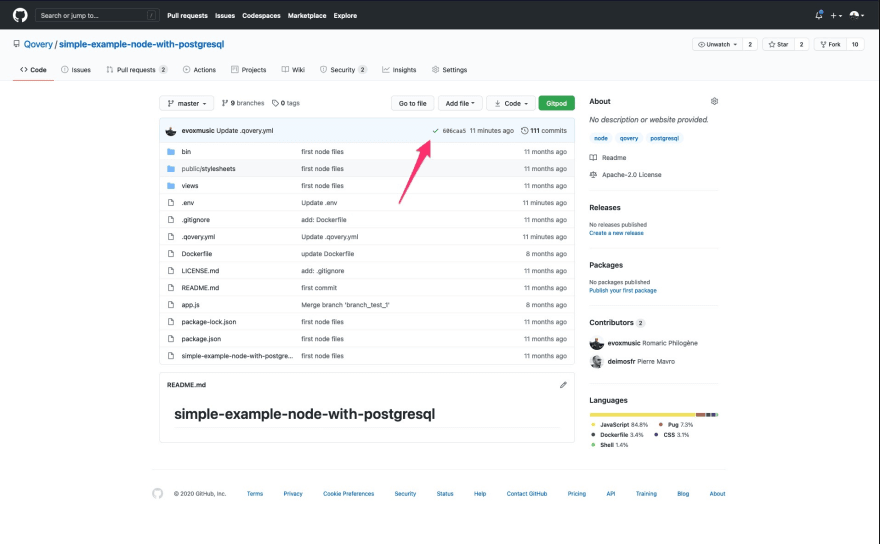Click the yellow JavaScript language bar segment

pos(642,415)
